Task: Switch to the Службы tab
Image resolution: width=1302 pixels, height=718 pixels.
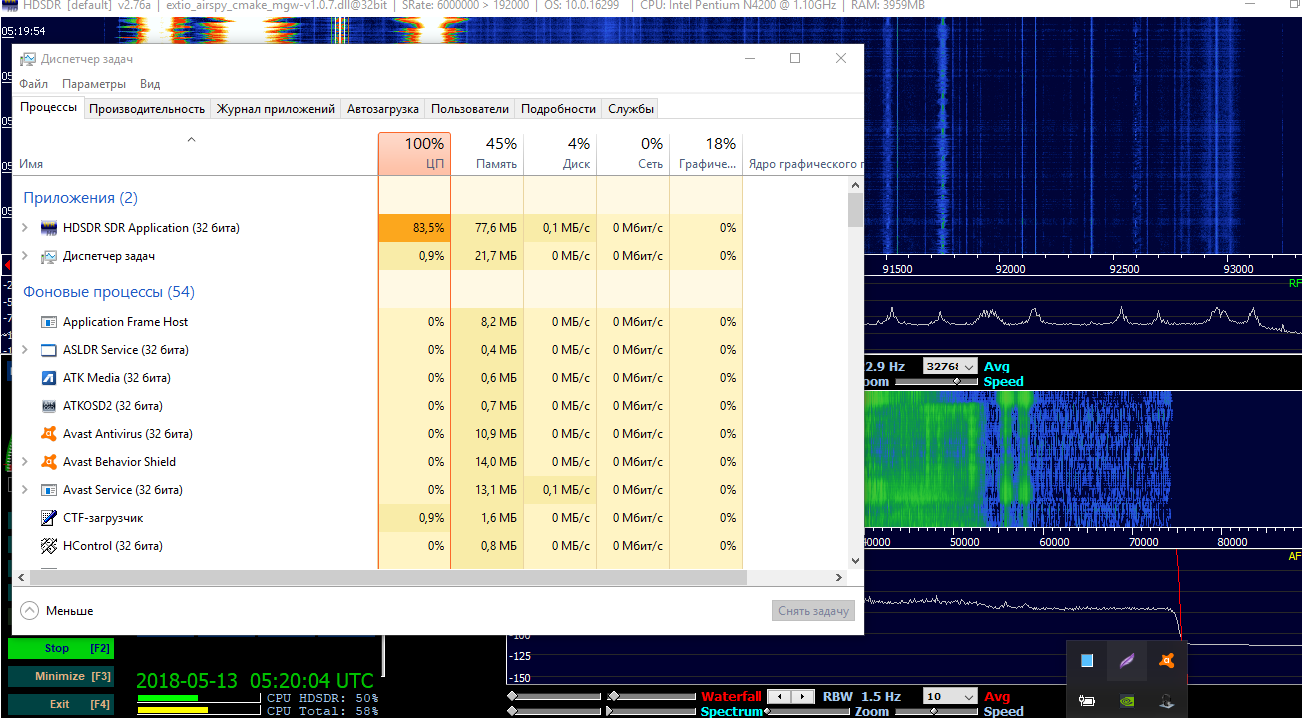Action: pyautogui.click(x=631, y=109)
